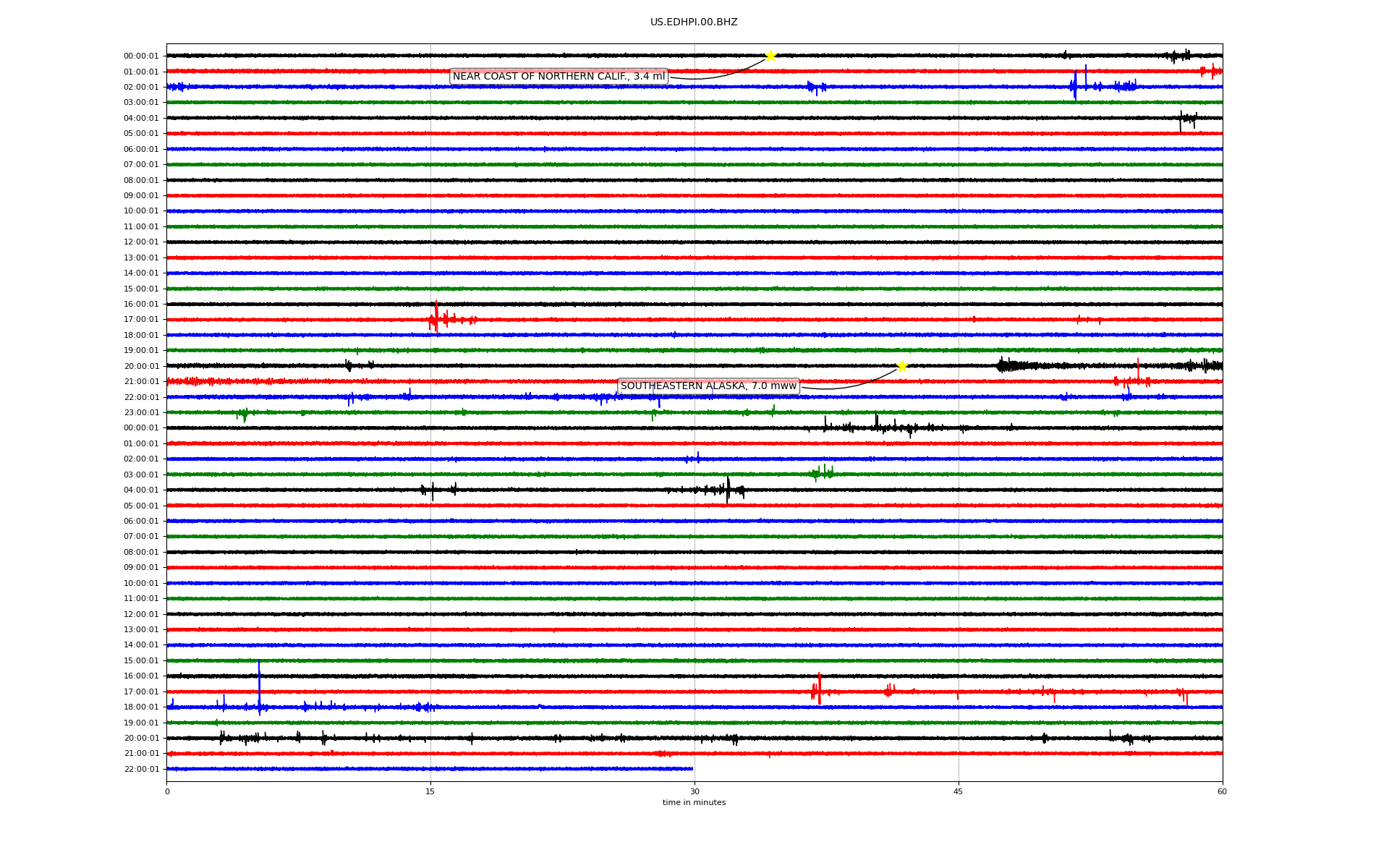
Task: Click the SOUTHEASTERN ALASKA 7.0 mww annotation
Action: click(x=708, y=386)
